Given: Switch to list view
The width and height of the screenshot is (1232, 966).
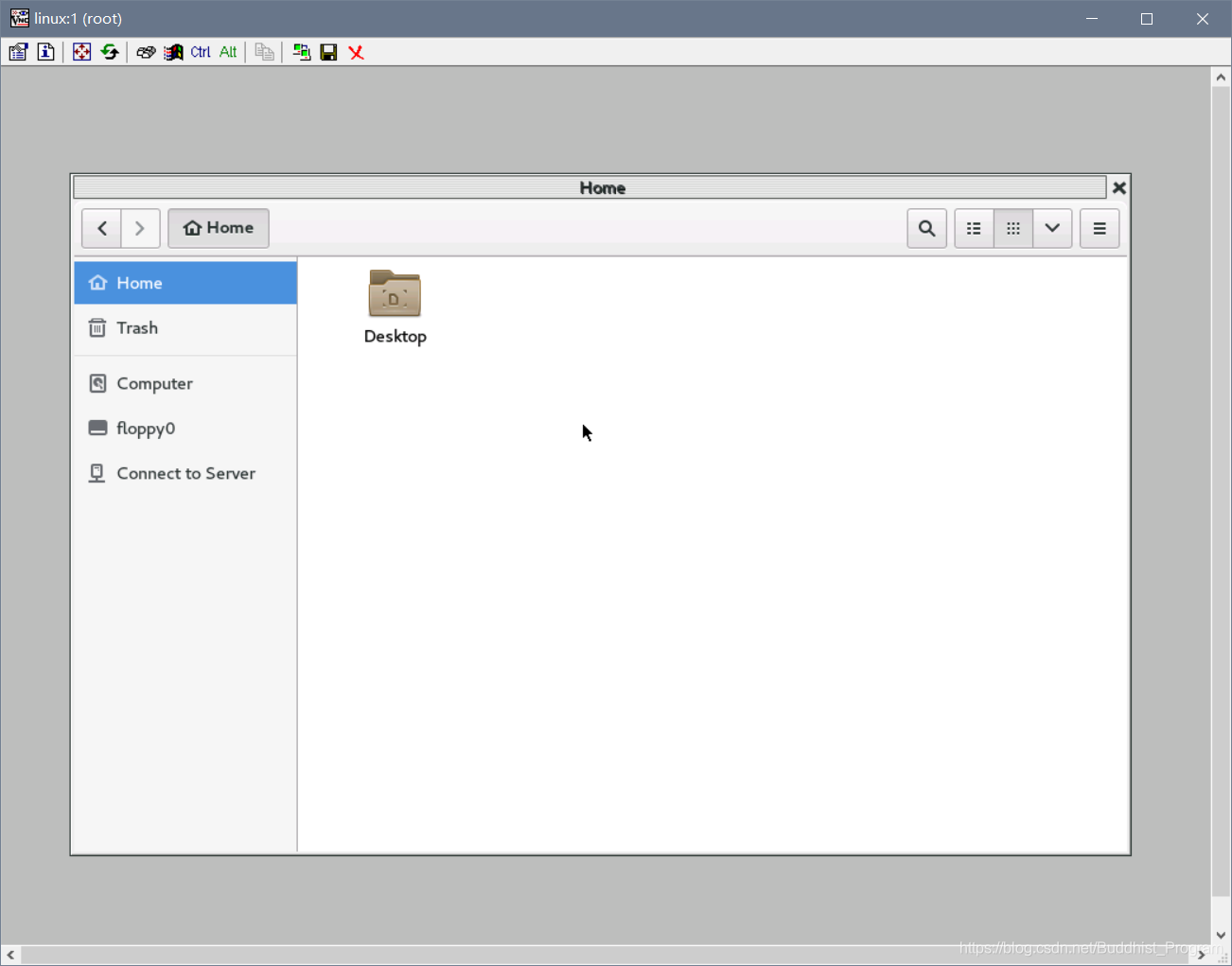Looking at the screenshot, I should pos(974,228).
